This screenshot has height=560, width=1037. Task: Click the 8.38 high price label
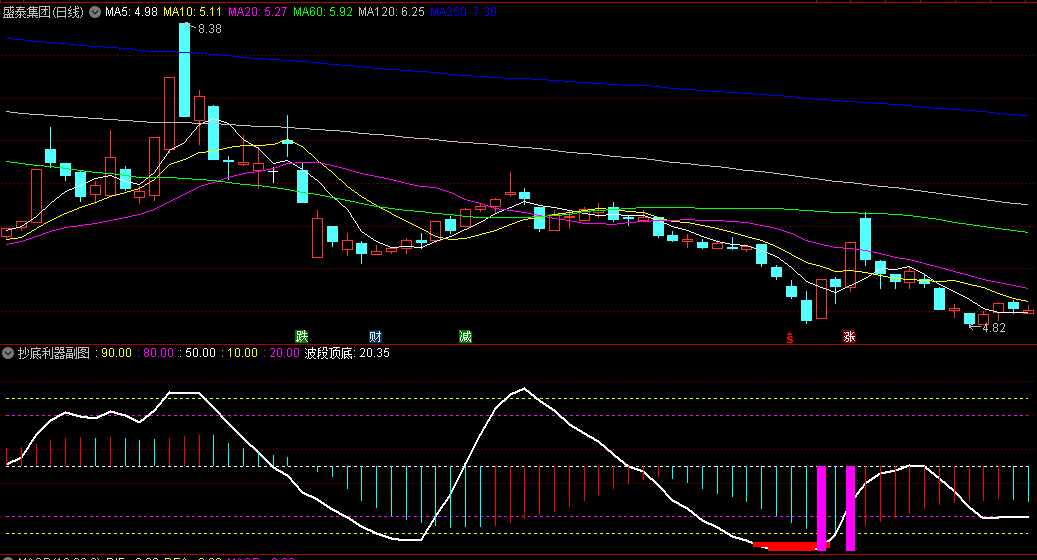[209, 29]
